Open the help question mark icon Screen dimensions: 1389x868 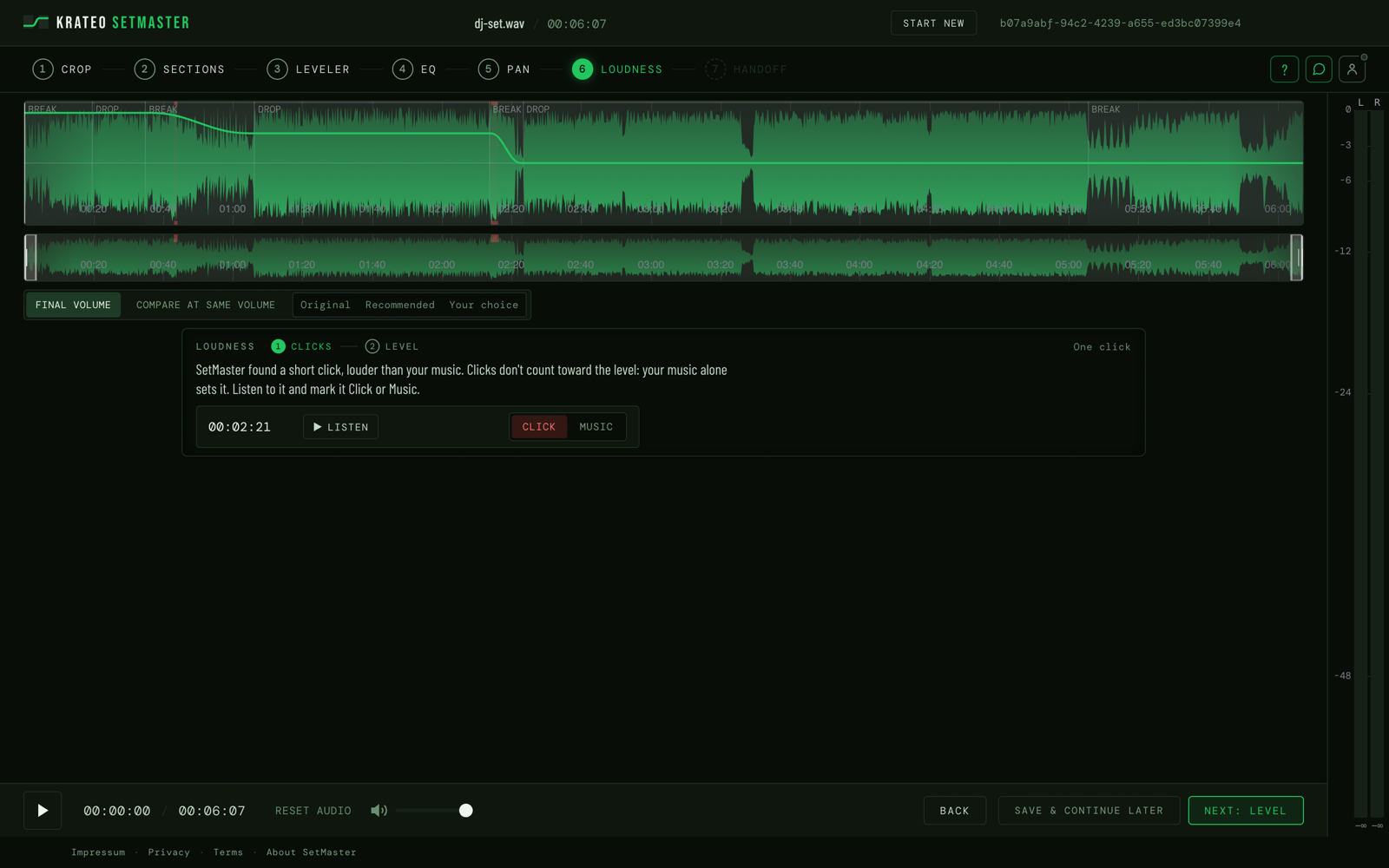[1284, 69]
